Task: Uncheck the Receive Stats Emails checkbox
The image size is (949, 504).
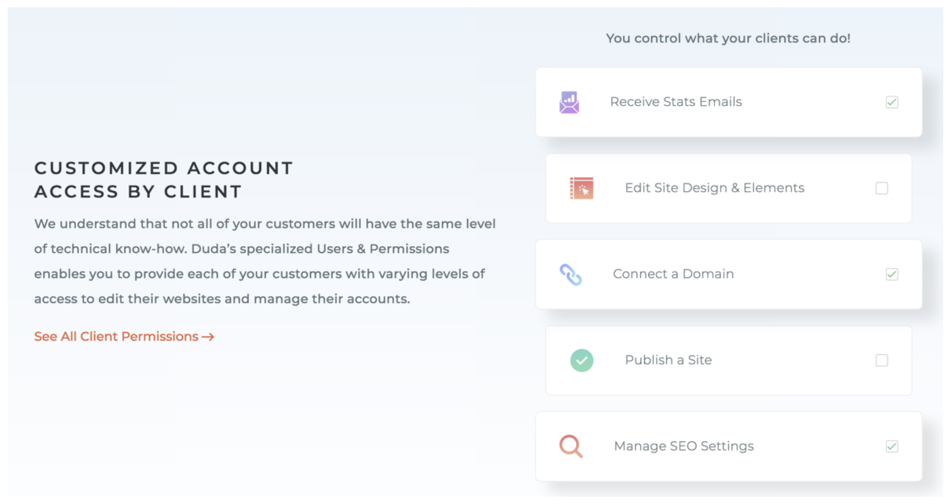Action: (x=892, y=102)
